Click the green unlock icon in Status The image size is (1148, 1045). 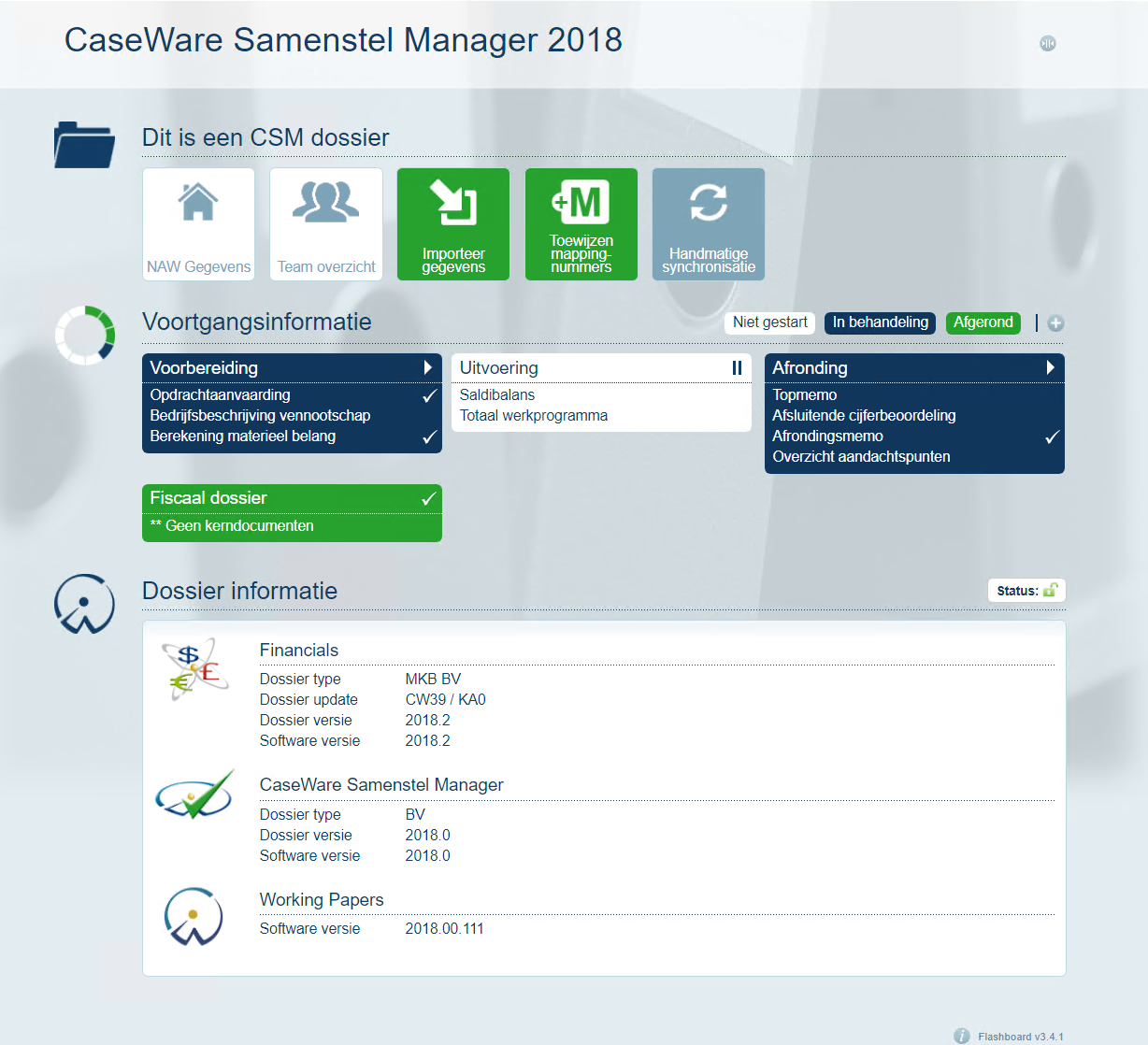pos(1050,590)
